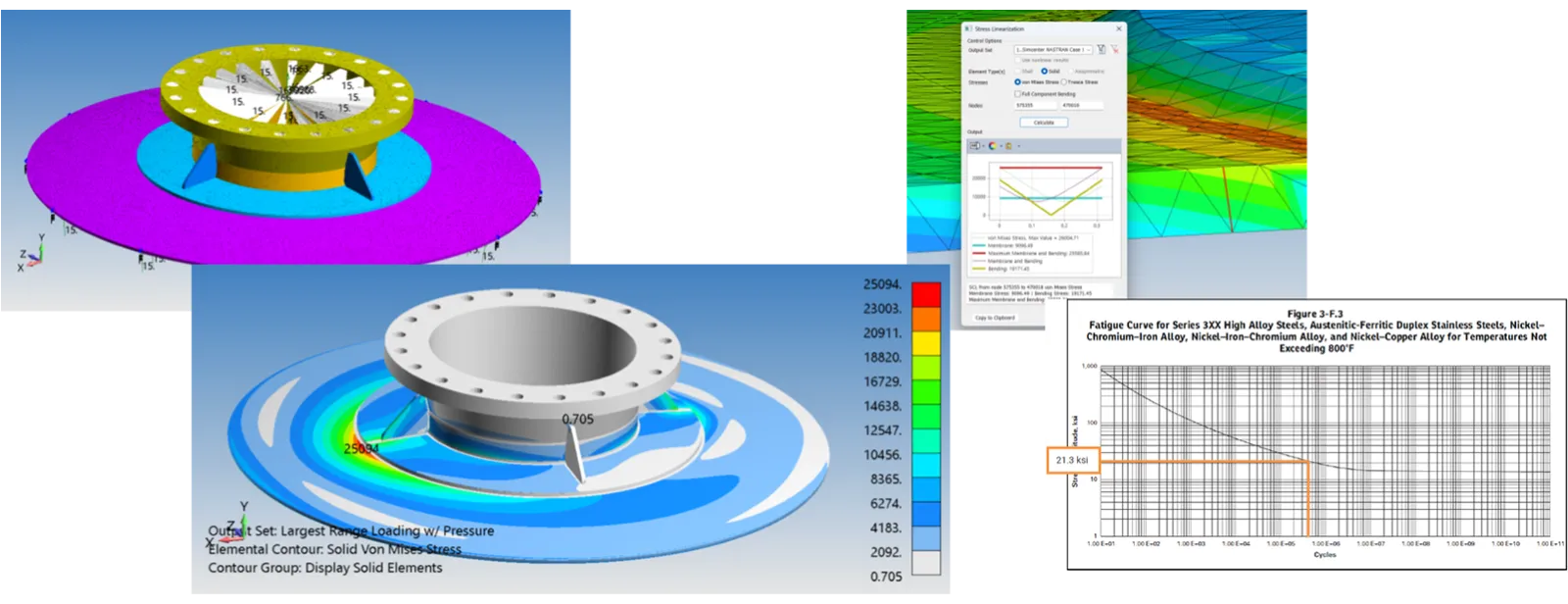
Task: Click the red clear selection icon in Stress Linearization
Action: pos(1114,49)
